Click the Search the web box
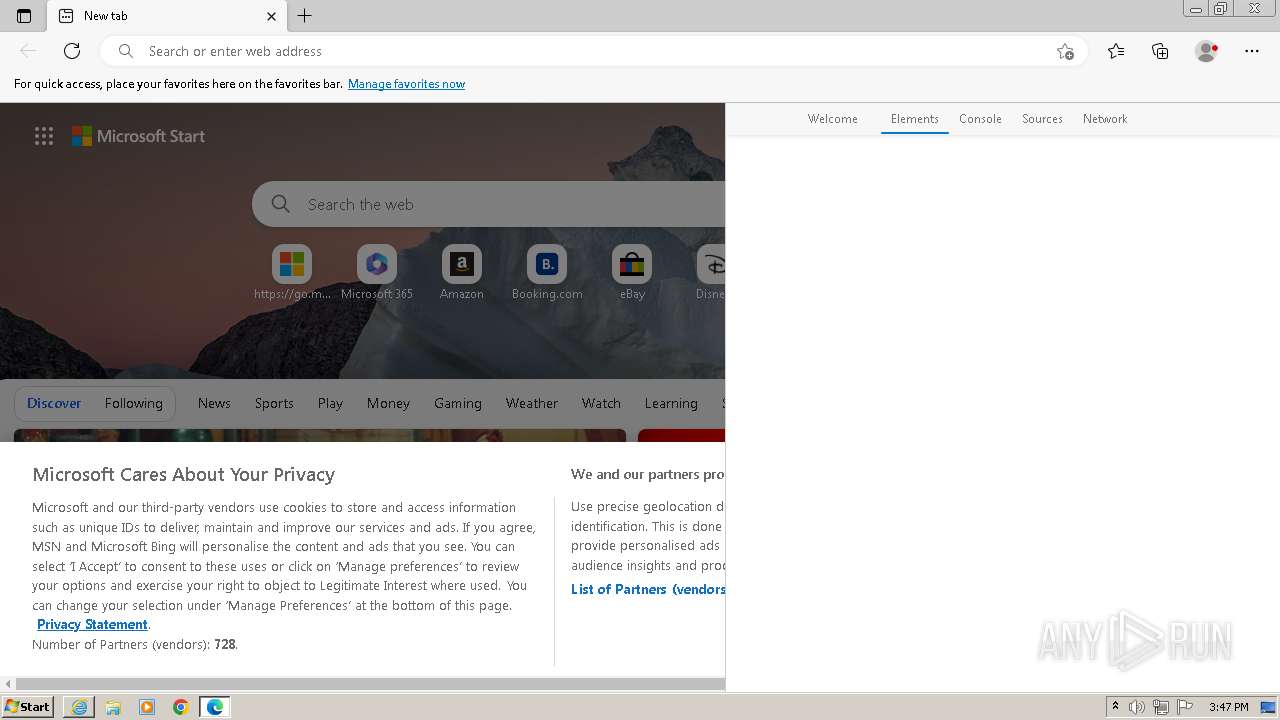The image size is (1280, 720). click(490, 204)
